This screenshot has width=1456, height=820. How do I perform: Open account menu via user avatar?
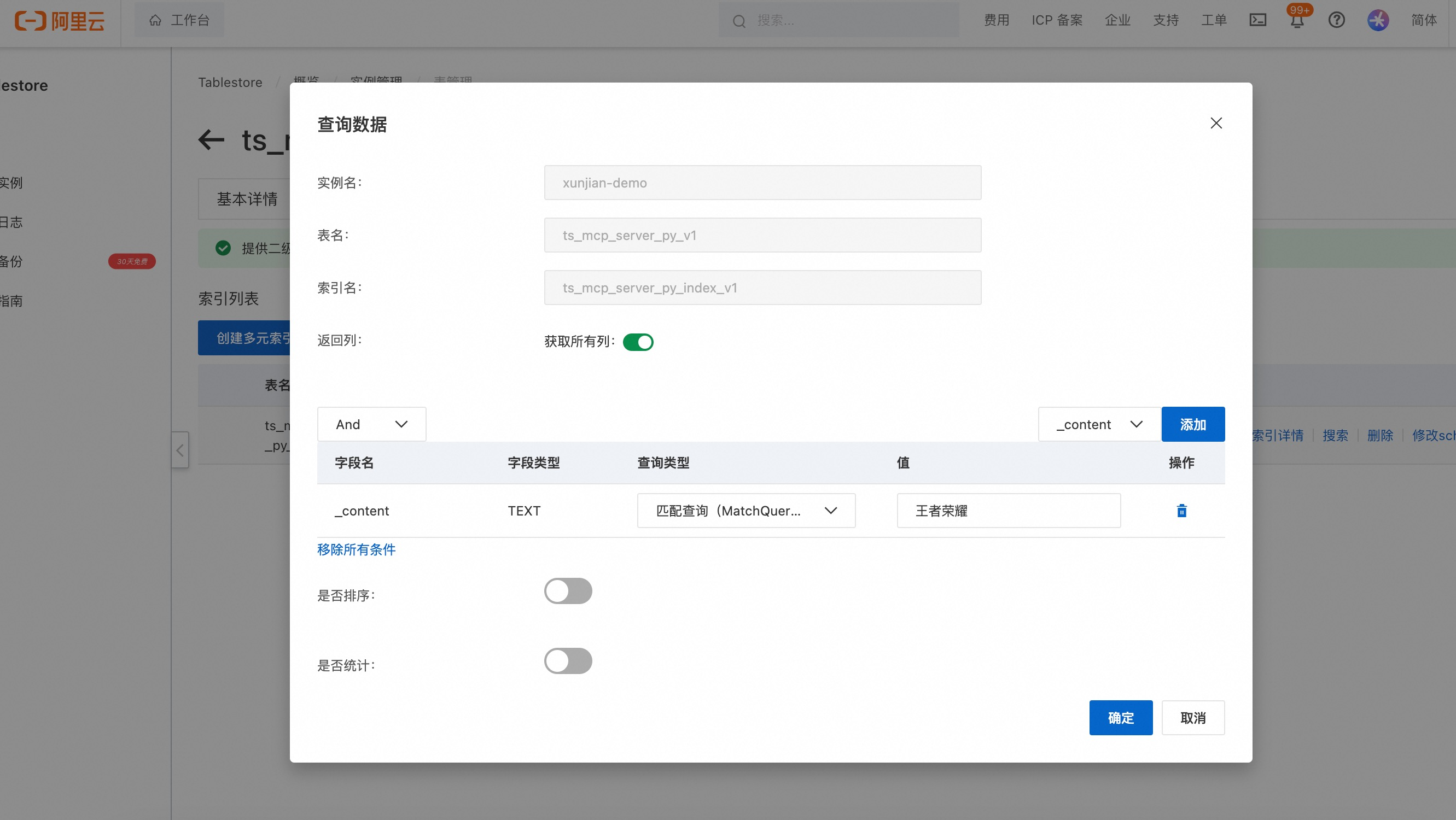click(1377, 20)
